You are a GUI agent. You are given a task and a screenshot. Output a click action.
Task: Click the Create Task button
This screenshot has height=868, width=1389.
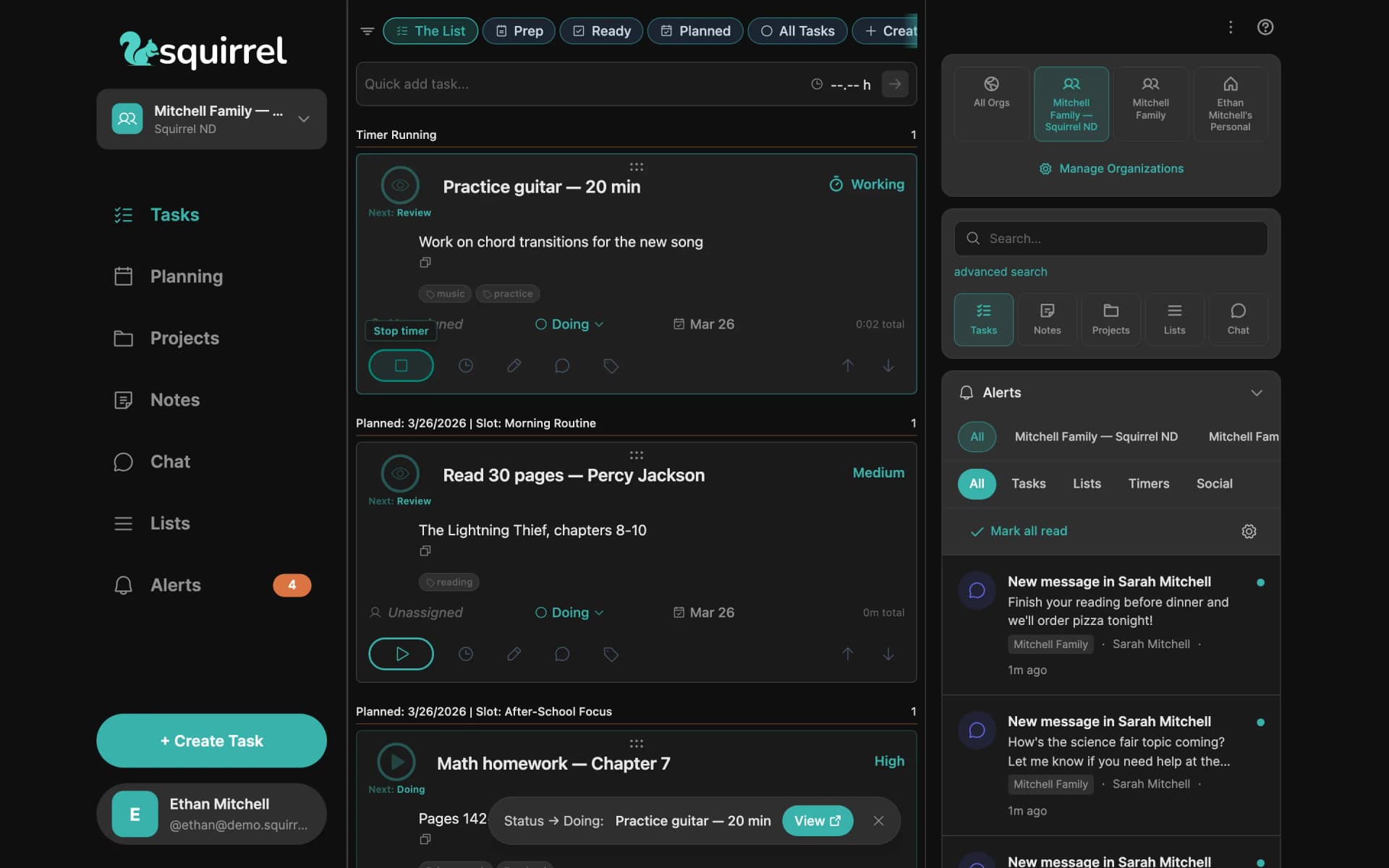[211, 741]
